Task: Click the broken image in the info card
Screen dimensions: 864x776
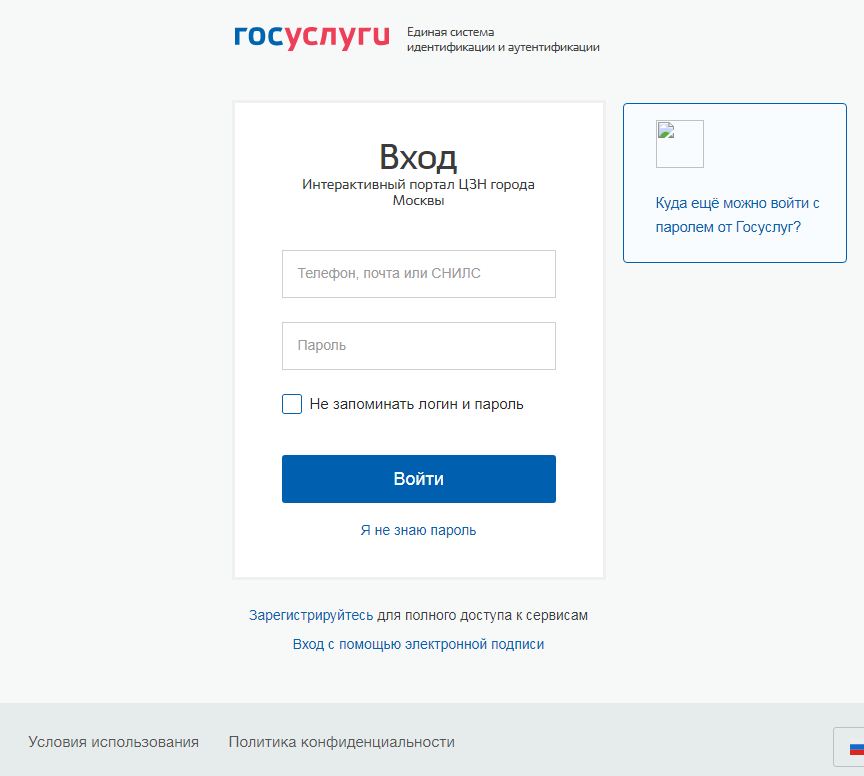Action: click(x=679, y=144)
